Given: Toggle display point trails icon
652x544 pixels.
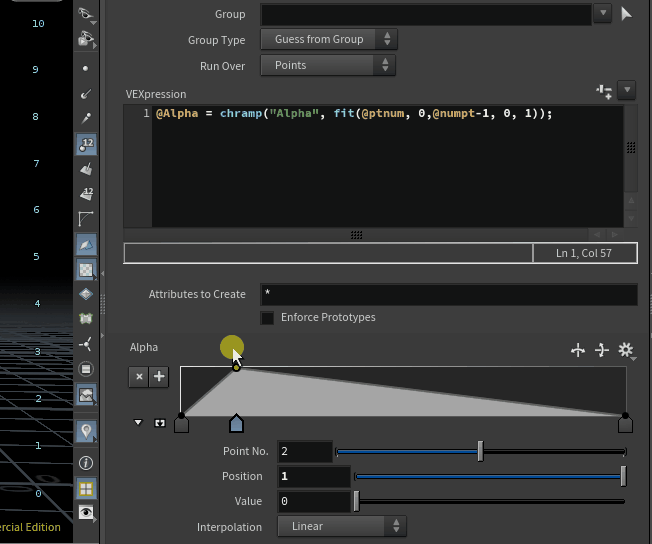Looking at the screenshot, I should click(86, 119).
